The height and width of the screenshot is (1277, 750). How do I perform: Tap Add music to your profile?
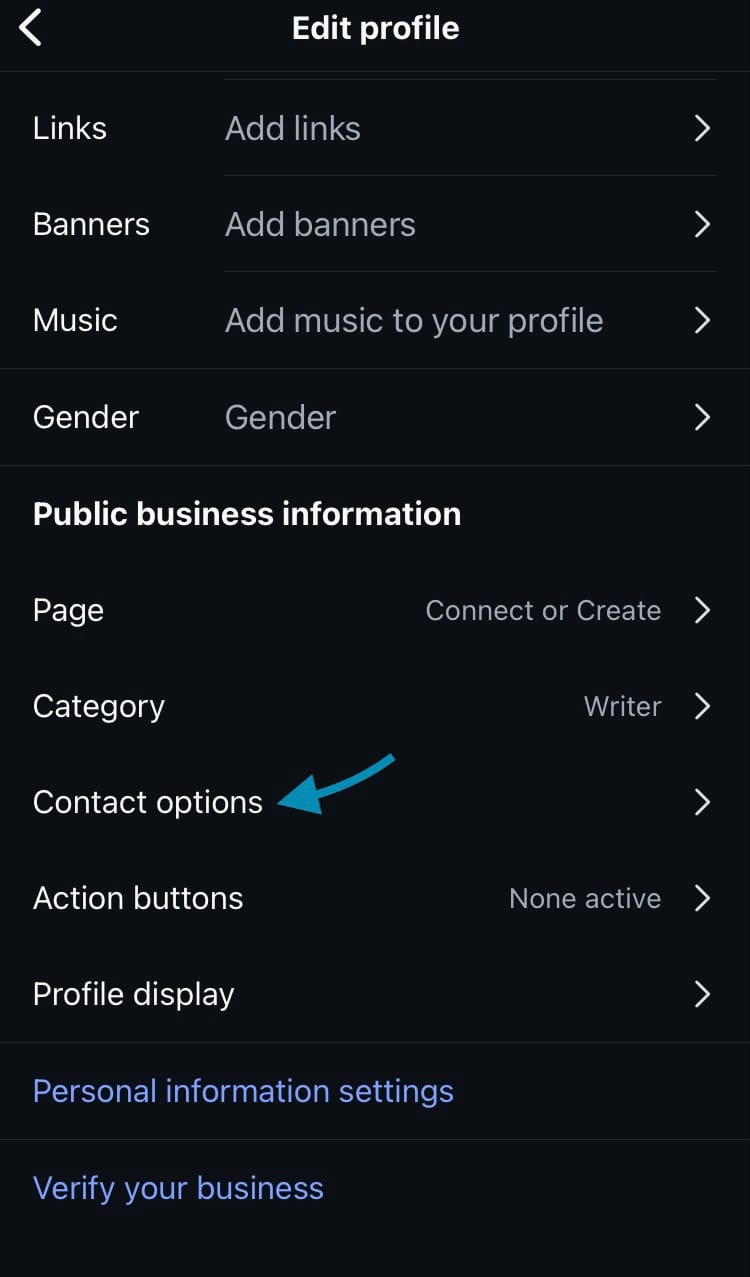coord(414,320)
